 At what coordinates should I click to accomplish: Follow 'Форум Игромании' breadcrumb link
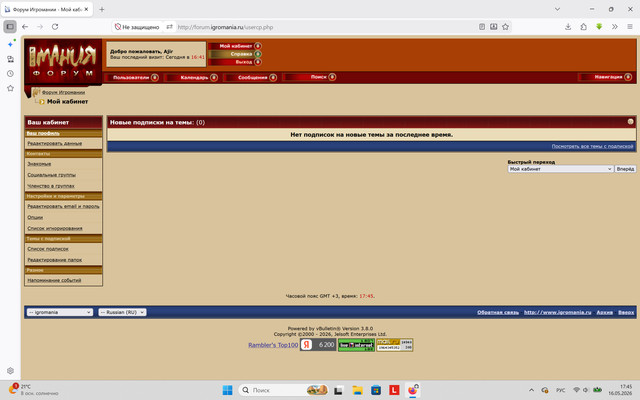(63, 92)
